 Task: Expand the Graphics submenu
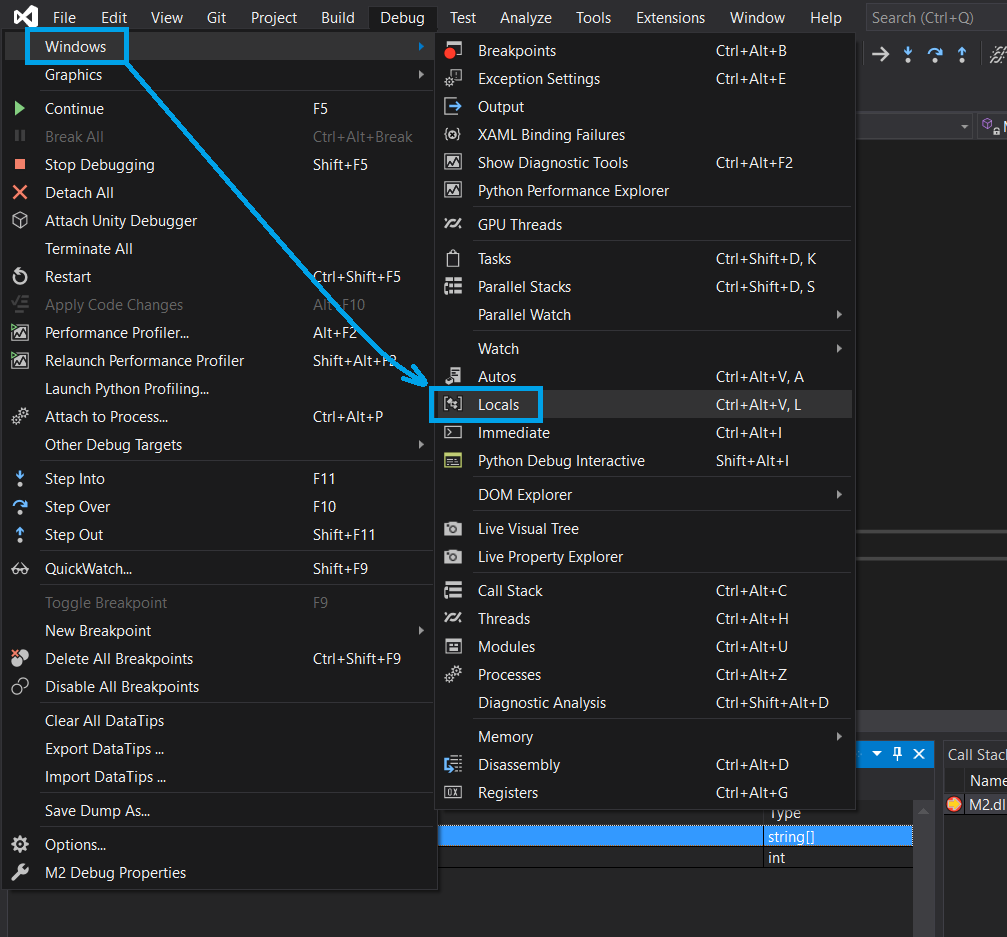click(x=421, y=74)
